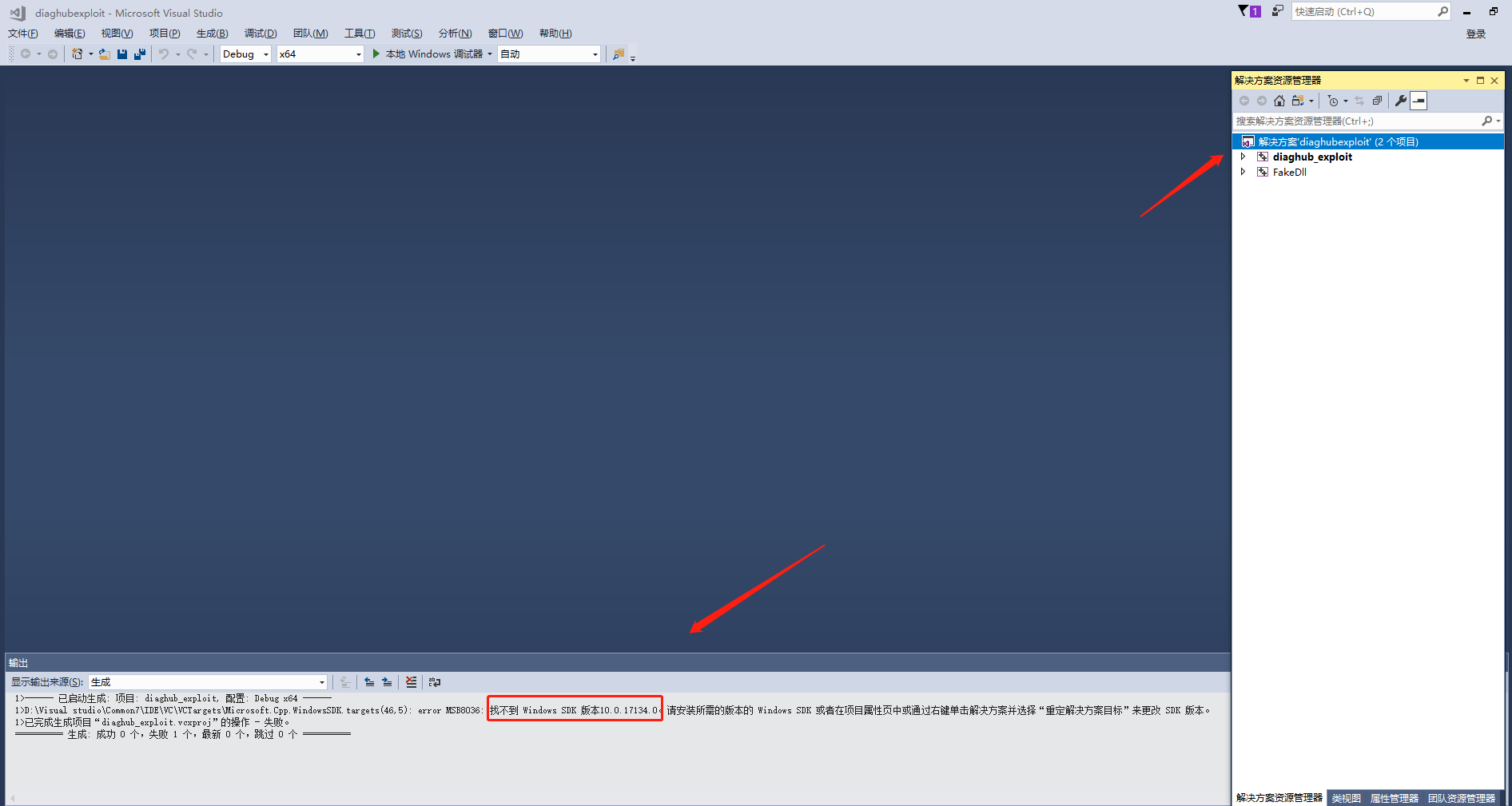
Task: Open the 文件(F) menu
Action: tap(23, 33)
